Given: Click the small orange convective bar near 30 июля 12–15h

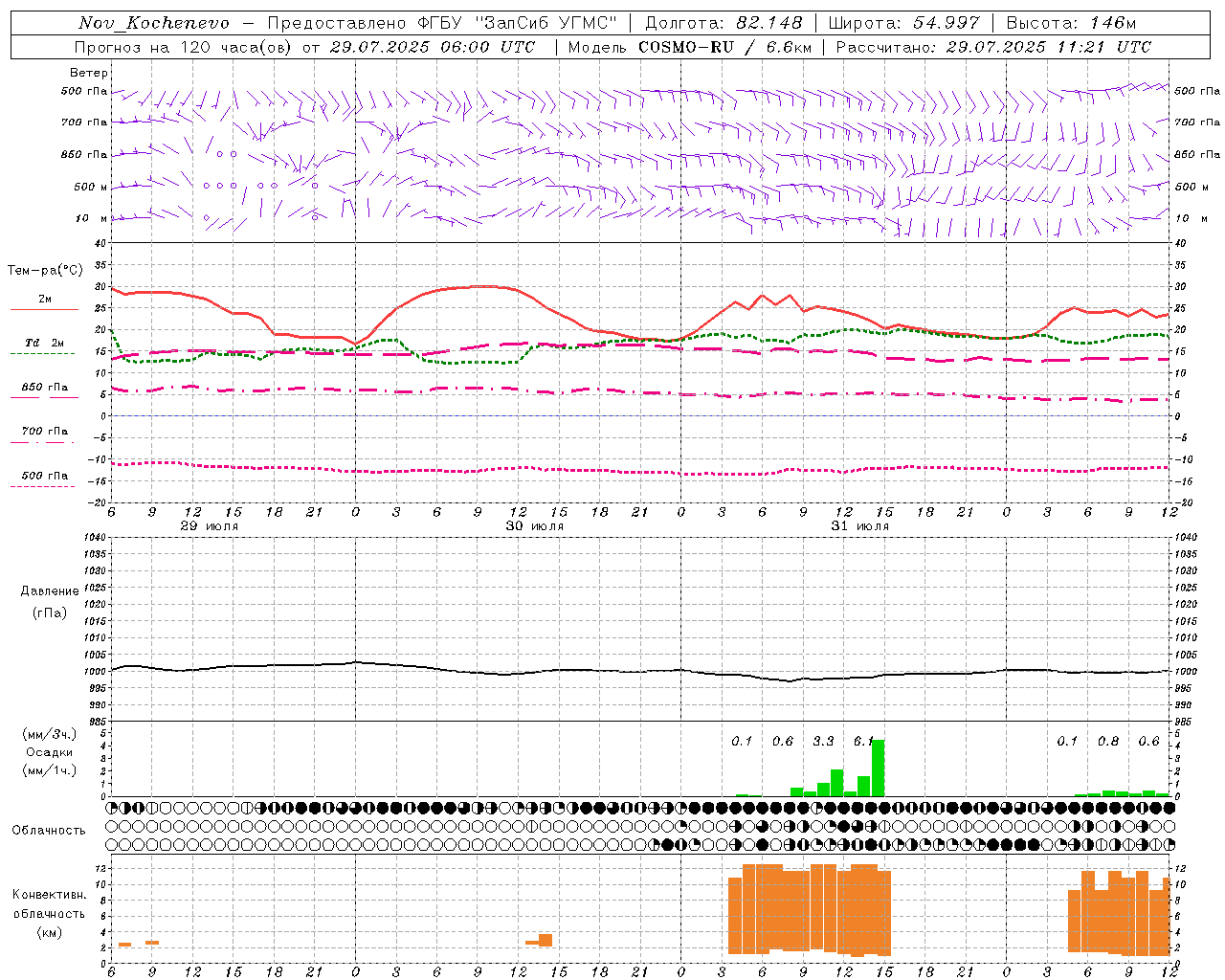Looking at the screenshot, I should click(546, 940).
